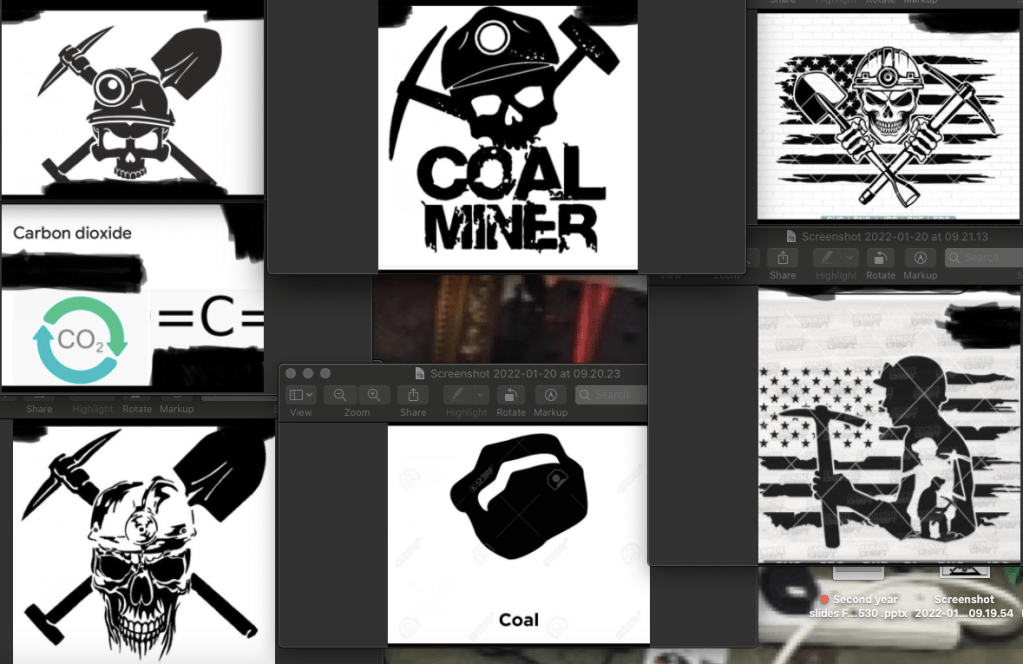
Task: Rotate the image in the 09.21.13 window
Action: point(881,258)
